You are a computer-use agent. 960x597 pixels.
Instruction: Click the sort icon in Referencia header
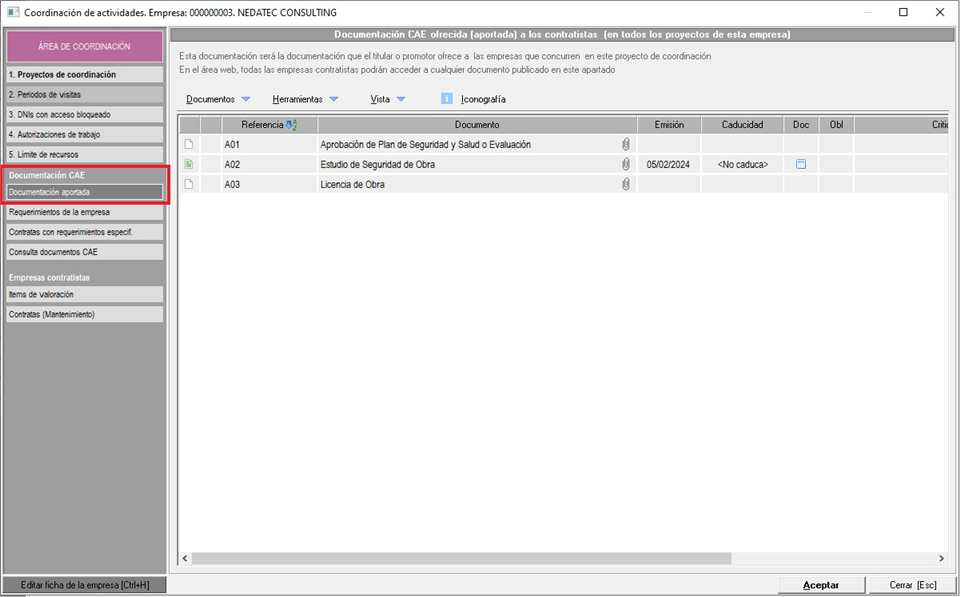(x=291, y=125)
